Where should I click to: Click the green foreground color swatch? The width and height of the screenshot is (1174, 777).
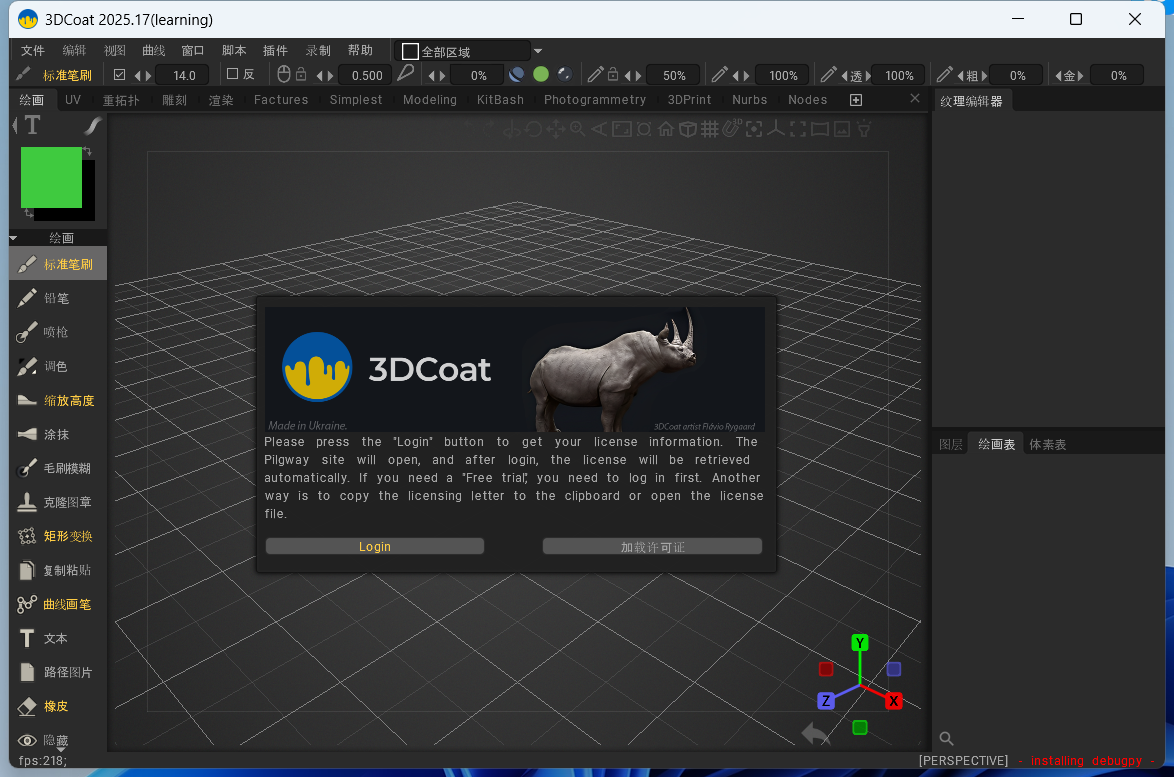51,177
